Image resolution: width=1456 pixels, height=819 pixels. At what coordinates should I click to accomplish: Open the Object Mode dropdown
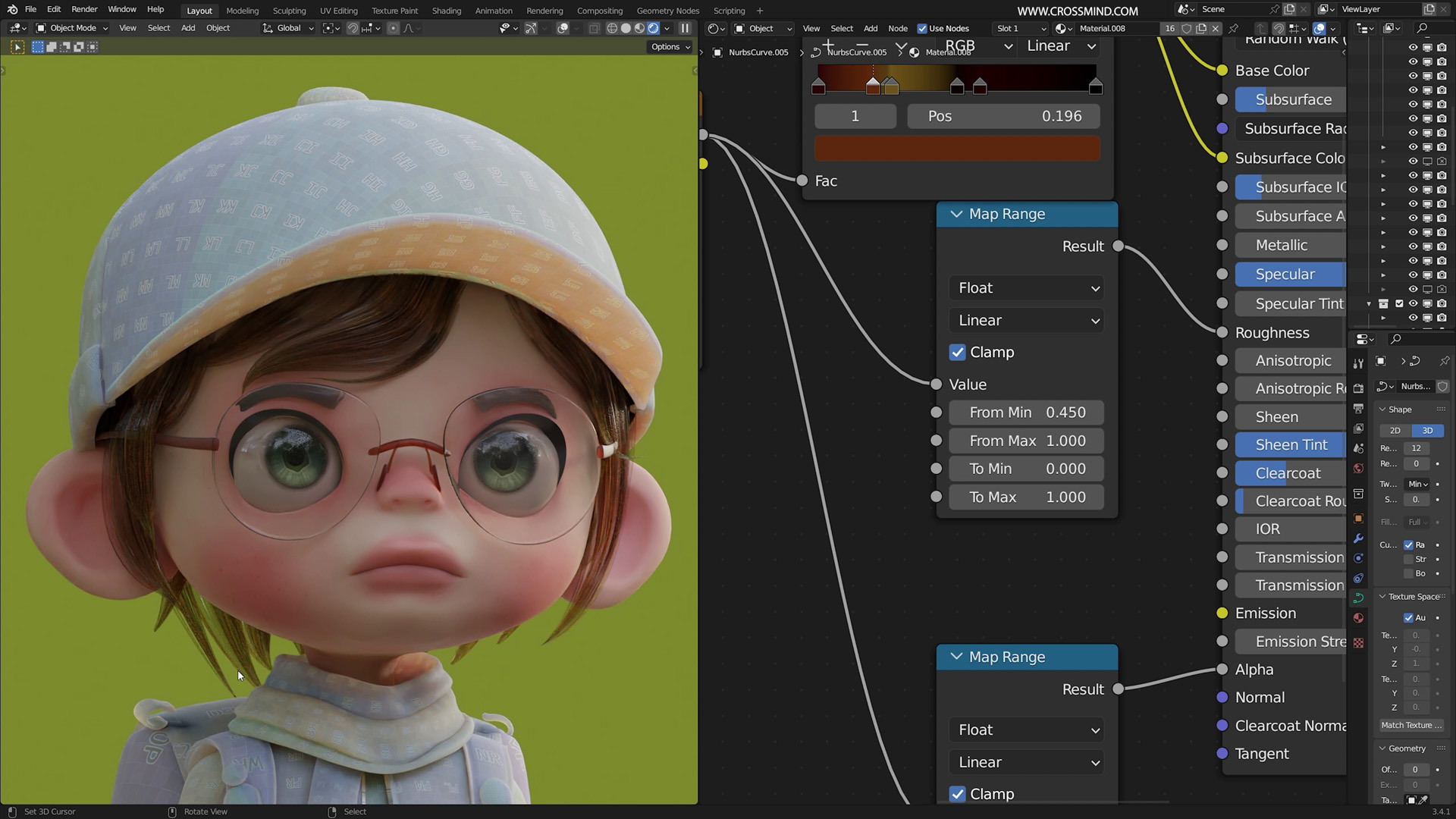coord(72,28)
